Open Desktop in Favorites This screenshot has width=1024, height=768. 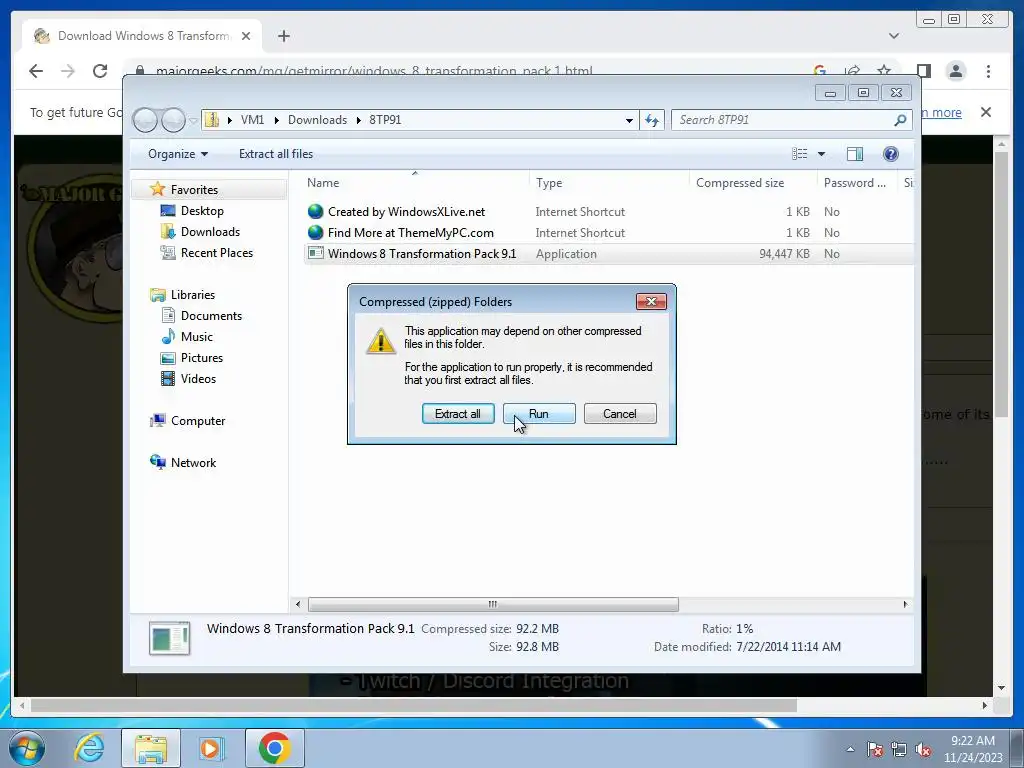pos(202,211)
